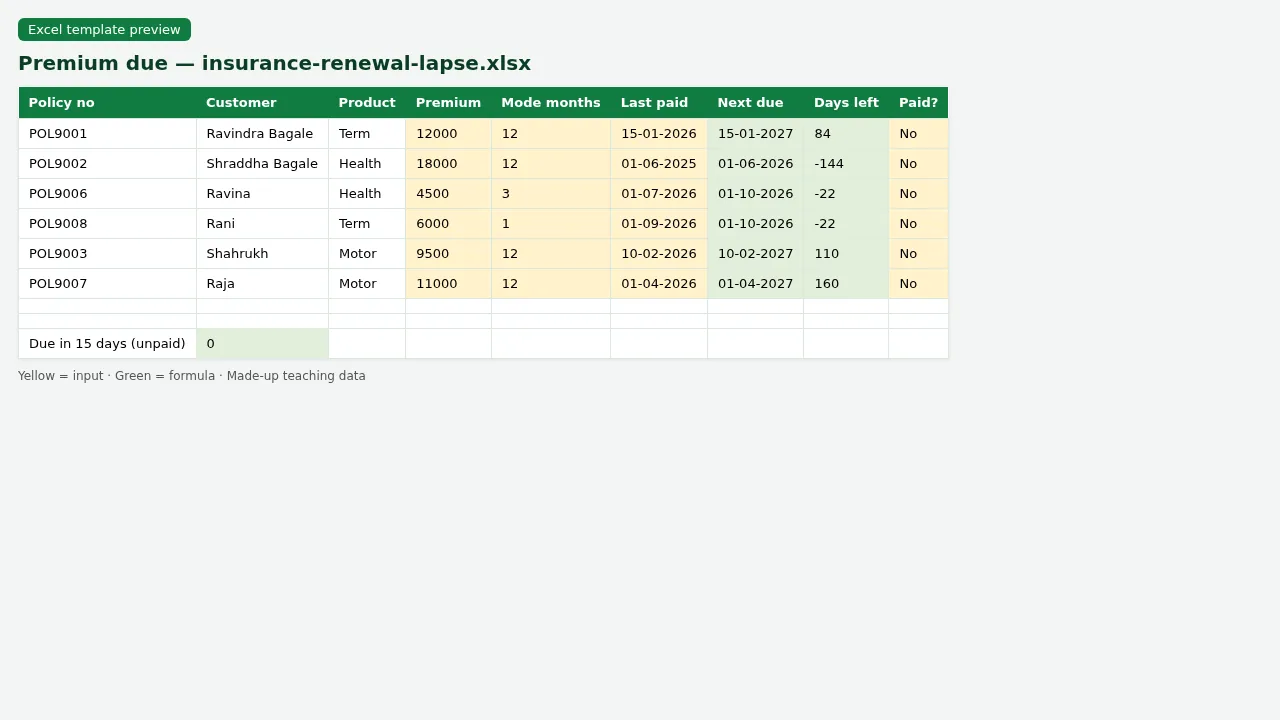Select customer Shraddha Bagale cell

click(262, 164)
